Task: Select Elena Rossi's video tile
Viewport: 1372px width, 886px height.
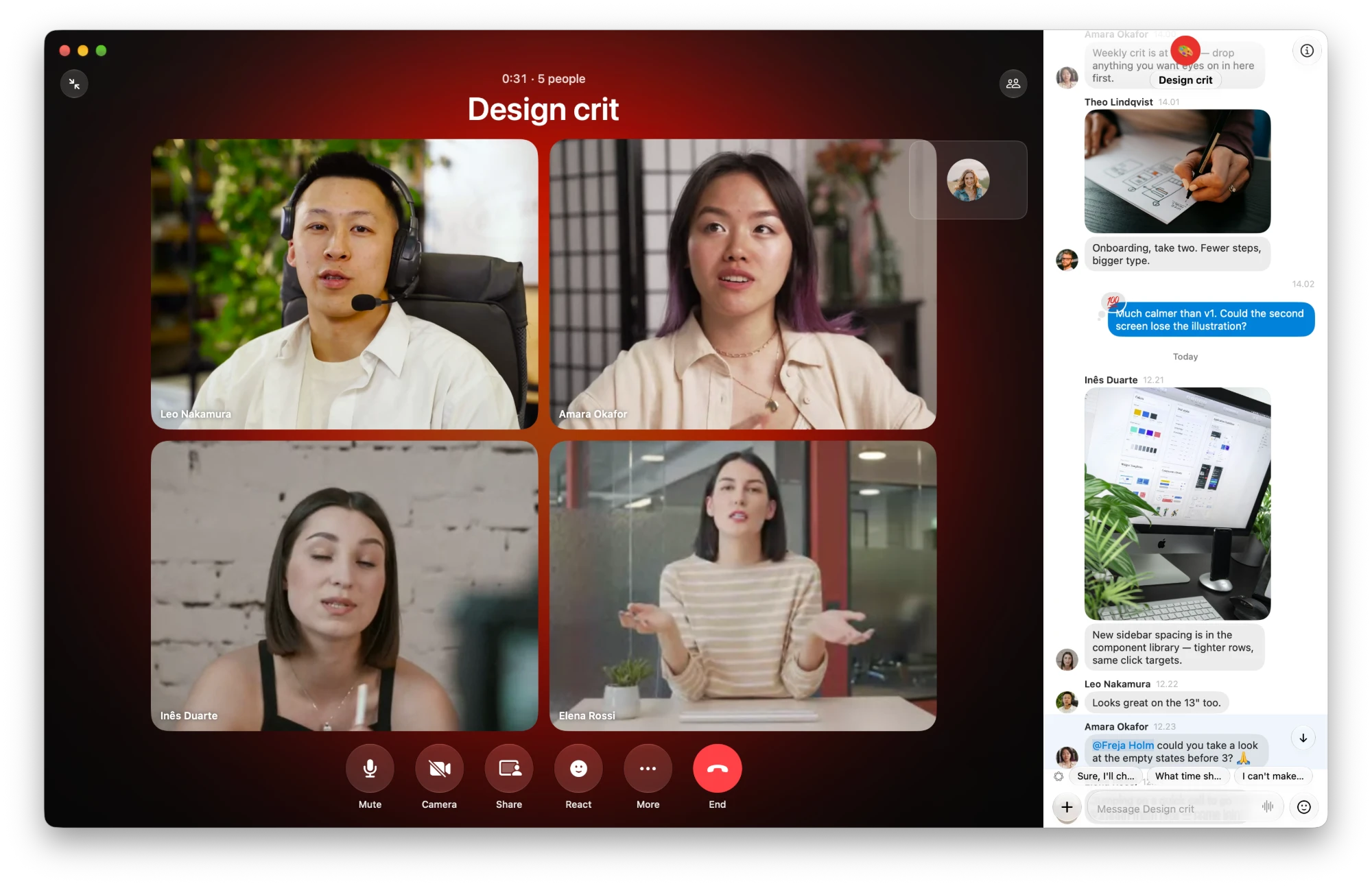Action: click(742, 586)
